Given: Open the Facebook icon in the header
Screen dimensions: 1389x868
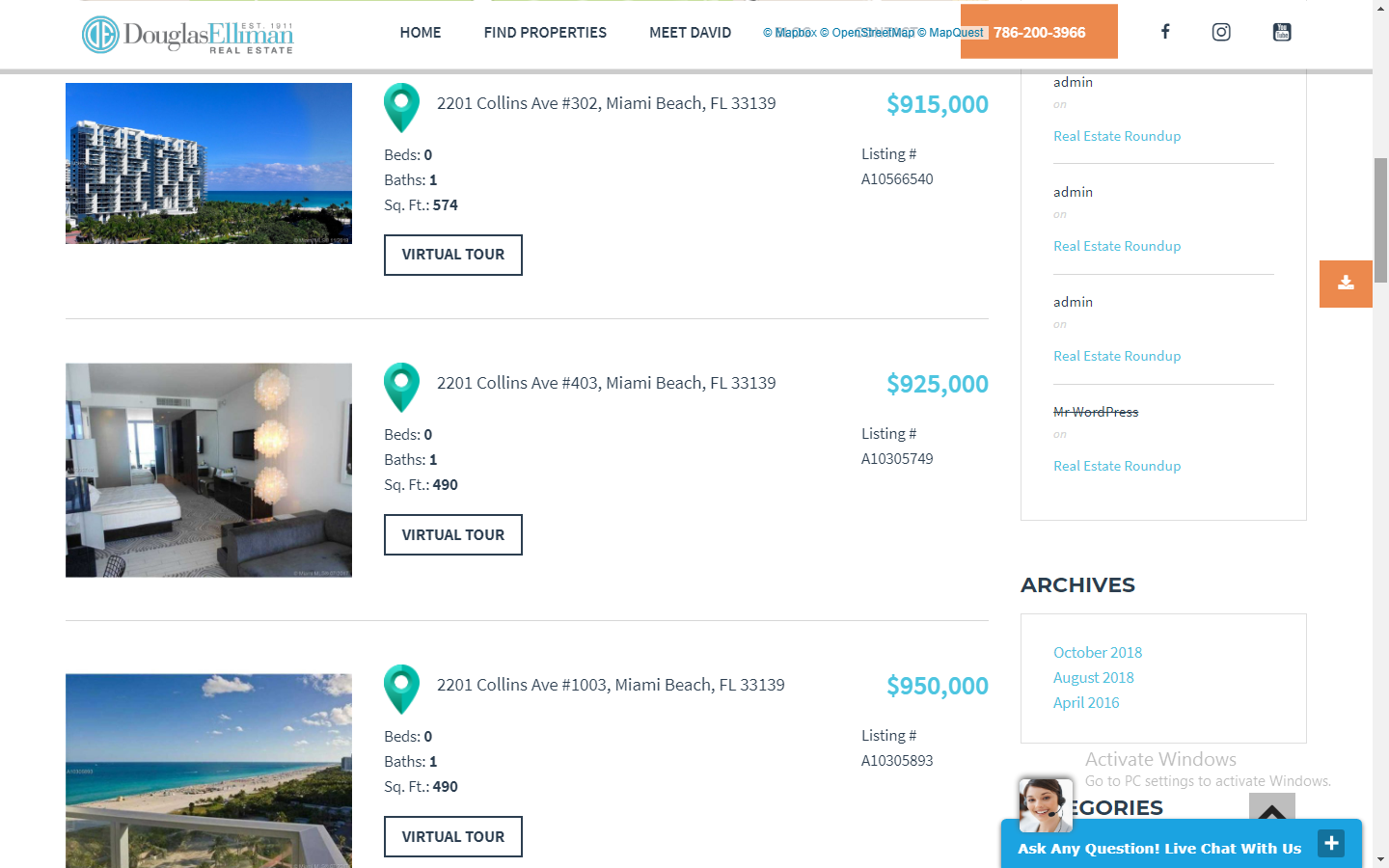Looking at the screenshot, I should [1165, 32].
